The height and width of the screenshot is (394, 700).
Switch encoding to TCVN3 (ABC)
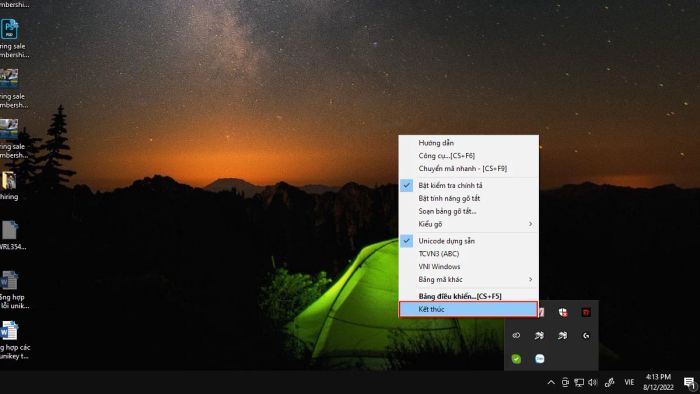point(468,253)
